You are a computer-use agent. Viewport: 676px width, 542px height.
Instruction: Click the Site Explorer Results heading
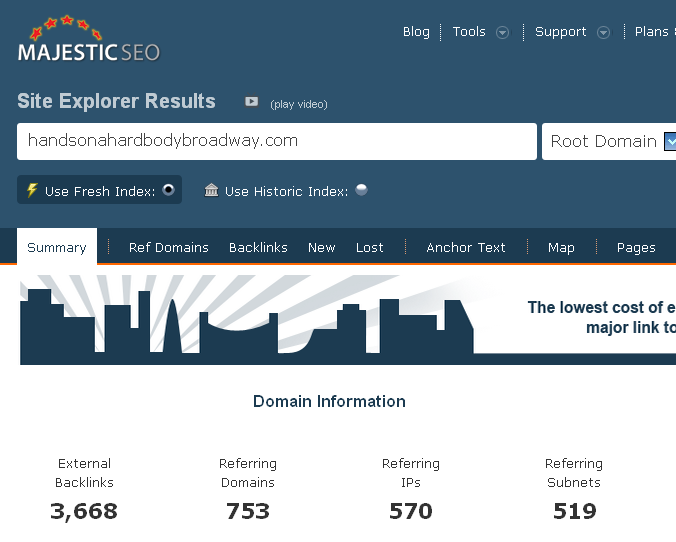tap(116, 101)
